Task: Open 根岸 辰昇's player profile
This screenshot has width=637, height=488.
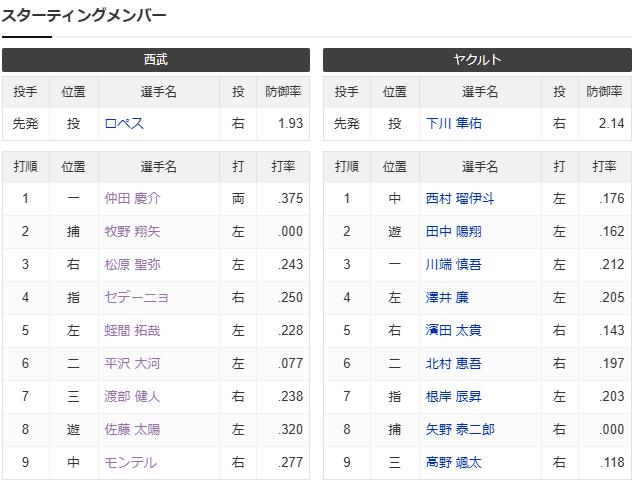Action: [453, 396]
